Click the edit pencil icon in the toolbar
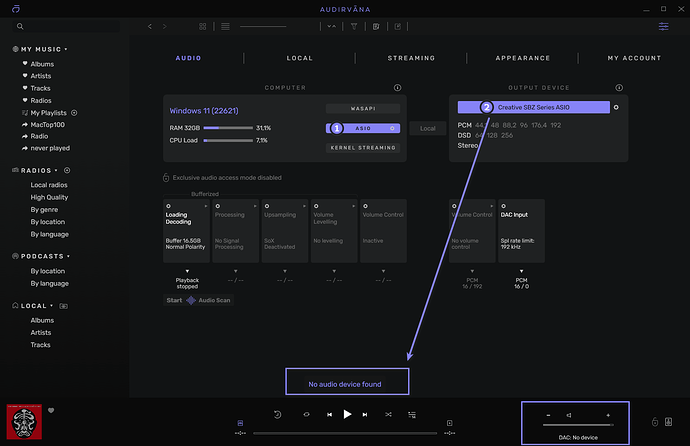The image size is (690, 446). (x=398, y=26)
